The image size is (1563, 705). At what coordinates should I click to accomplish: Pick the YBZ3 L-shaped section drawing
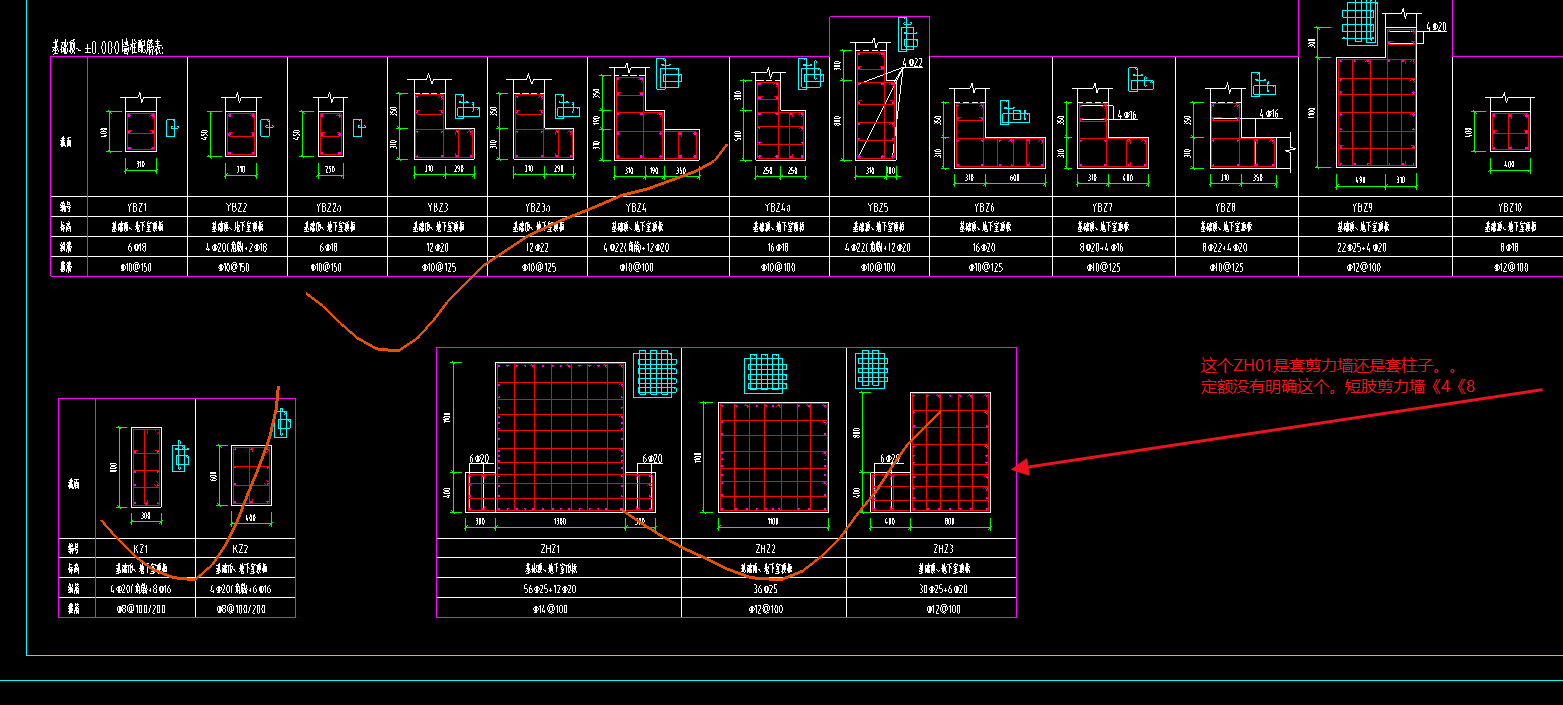pos(443,126)
